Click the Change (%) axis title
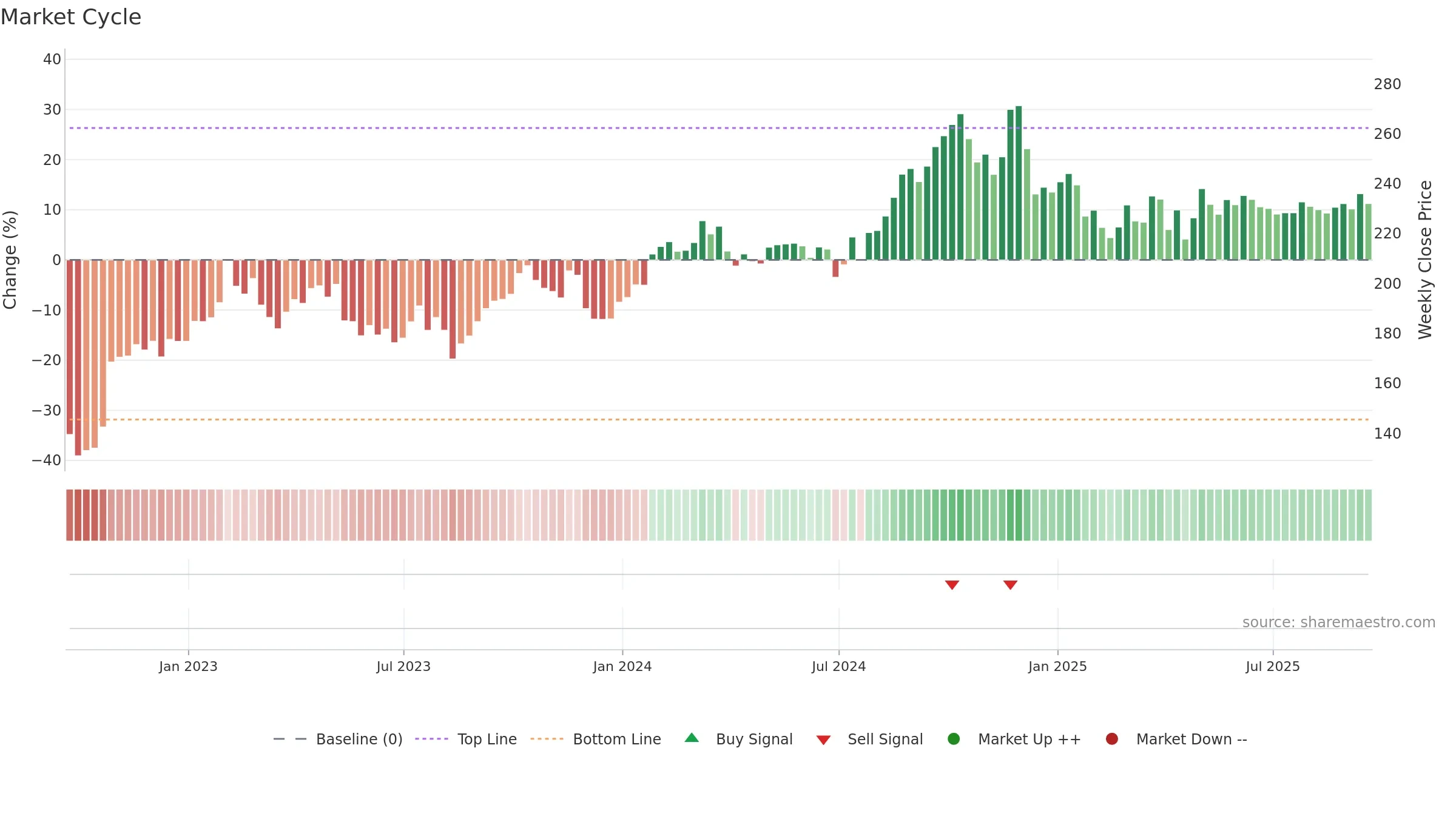 point(10,260)
